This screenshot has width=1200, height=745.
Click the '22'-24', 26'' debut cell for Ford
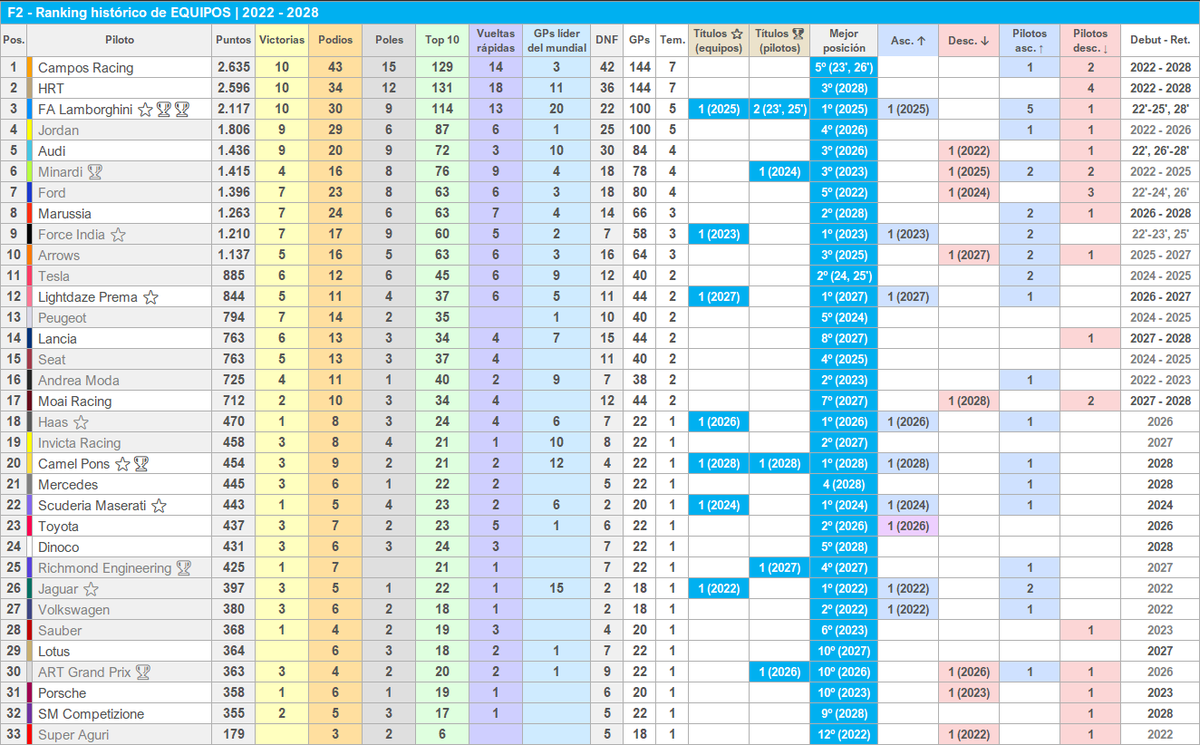[1160, 193]
